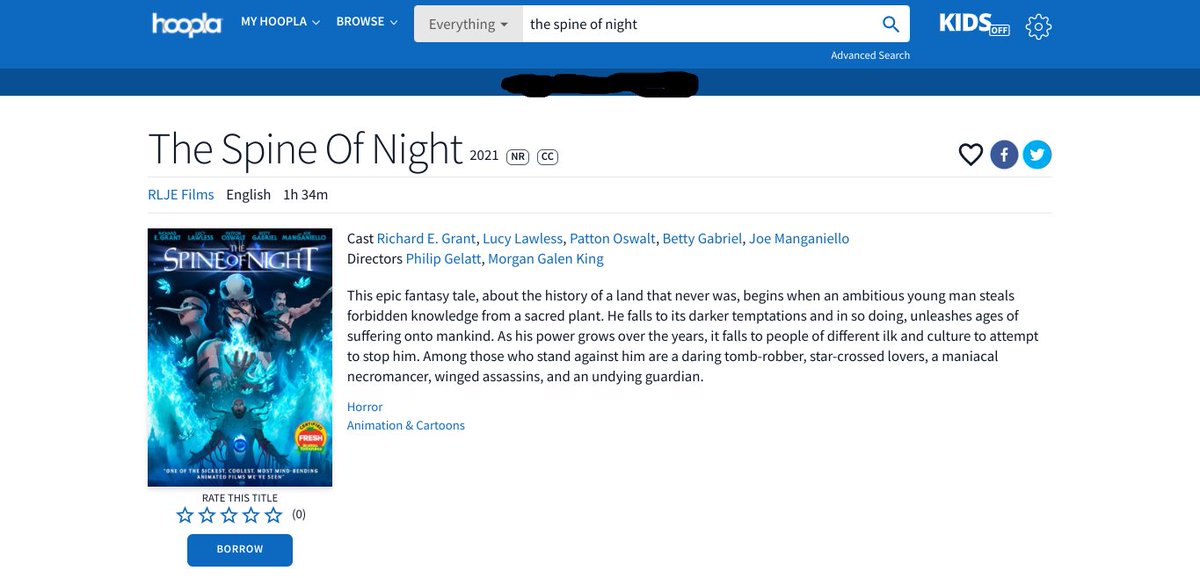
Task: Expand the Everything search filter dropdown
Action: tap(468, 24)
